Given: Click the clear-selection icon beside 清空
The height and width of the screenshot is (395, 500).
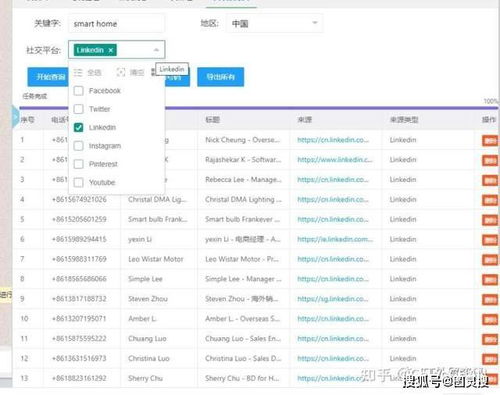Looking at the screenshot, I should click(x=120, y=72).
